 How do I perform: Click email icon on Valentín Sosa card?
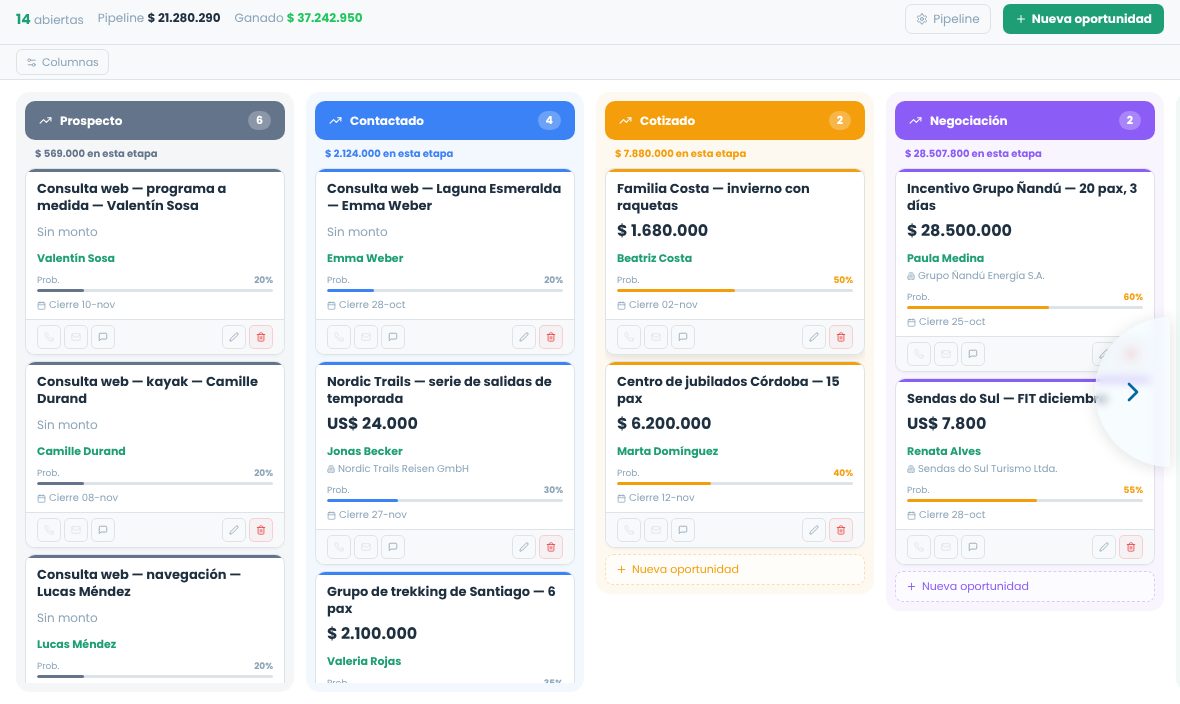pyautogui.click(x=76, y=337)
